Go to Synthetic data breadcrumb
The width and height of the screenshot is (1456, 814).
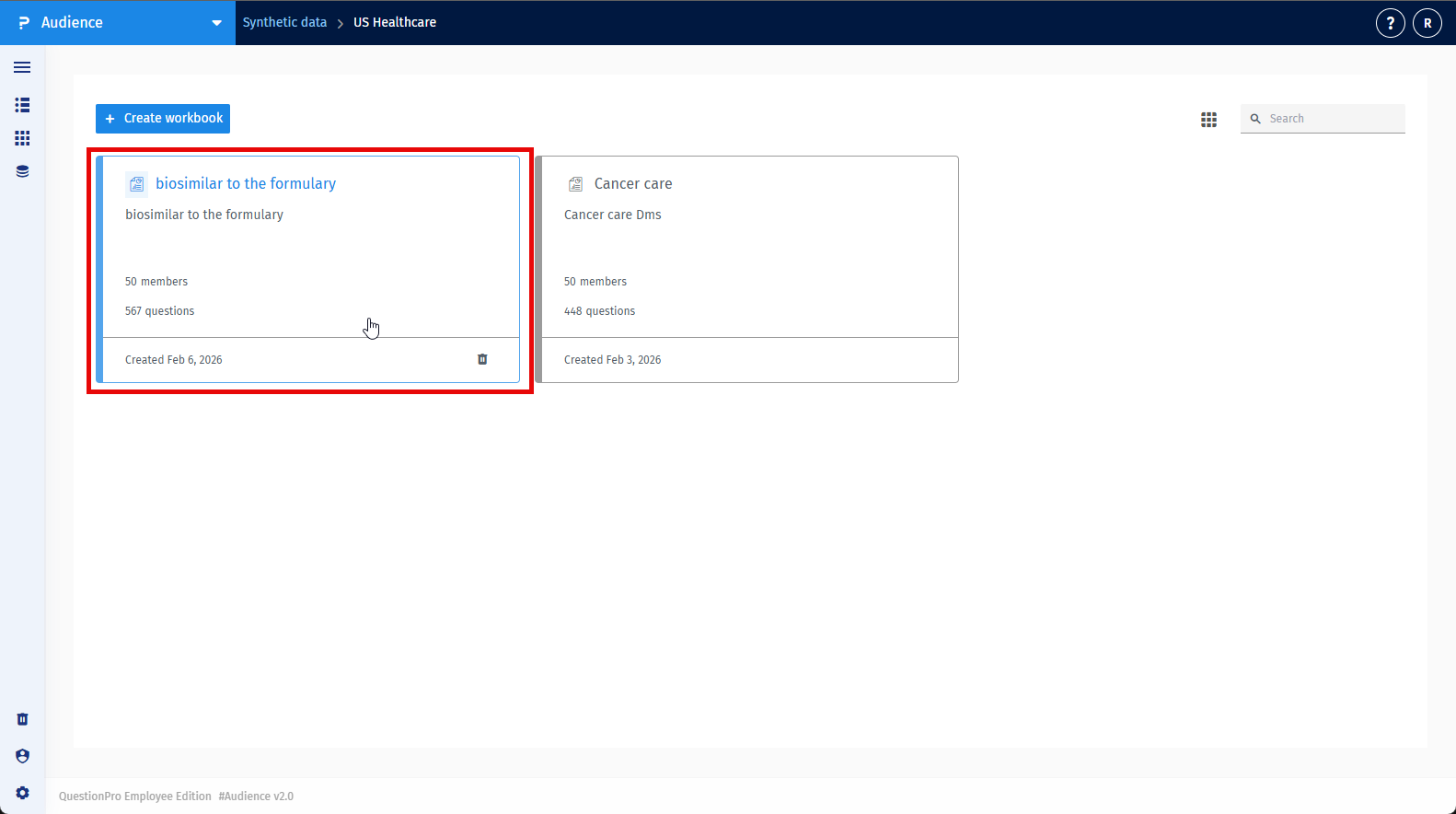(284, 22)
